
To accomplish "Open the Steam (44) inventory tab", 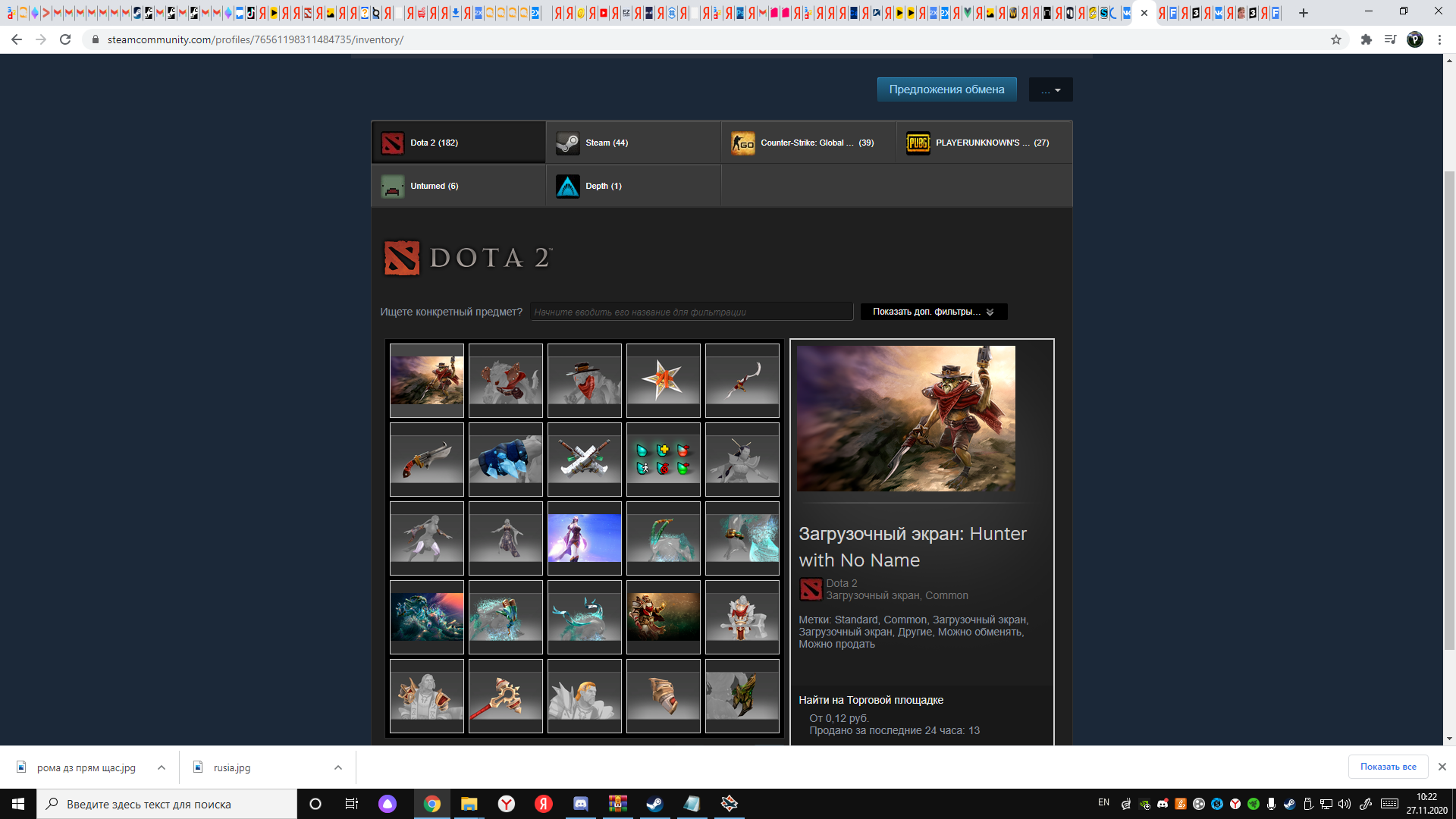I will [x=633, y=143].
